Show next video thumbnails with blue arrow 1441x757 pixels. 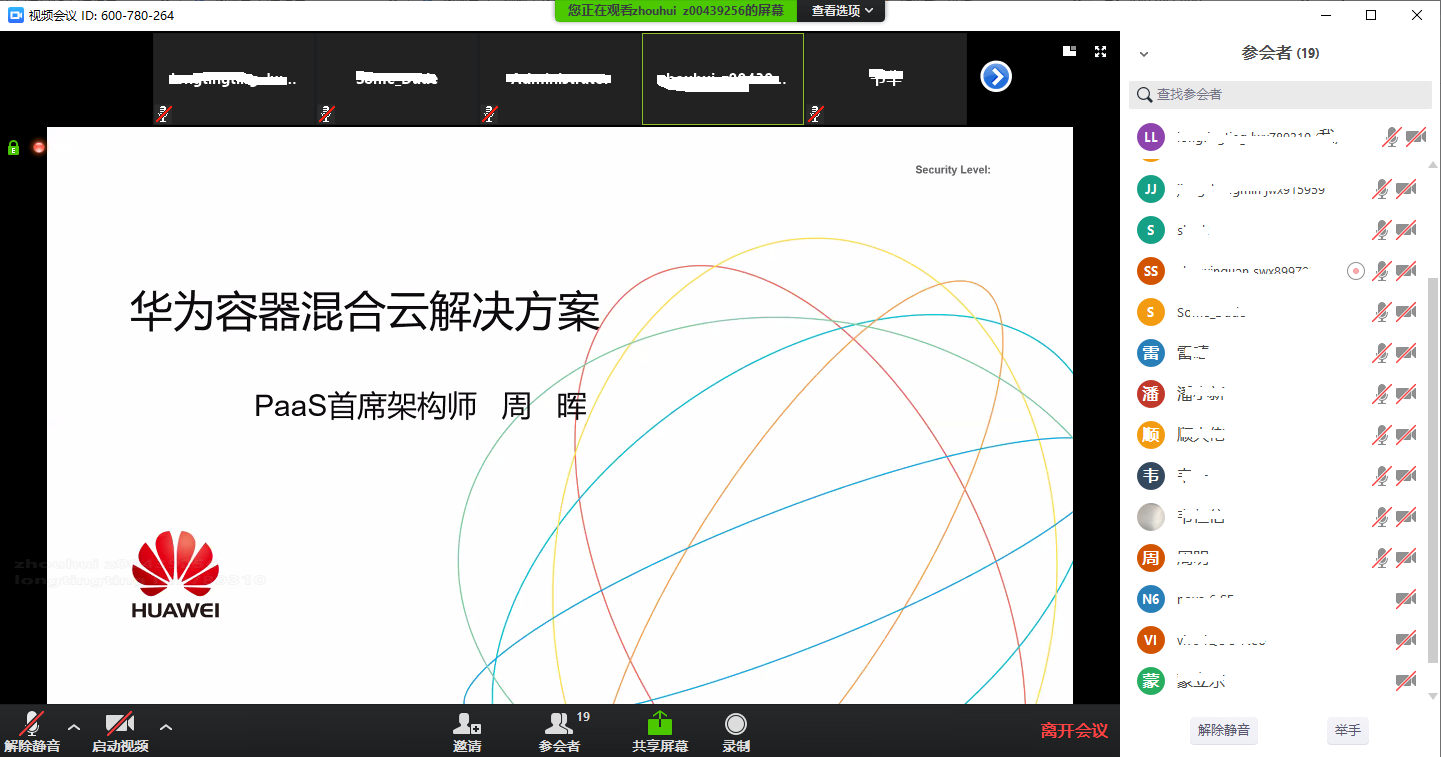[996, 76]
